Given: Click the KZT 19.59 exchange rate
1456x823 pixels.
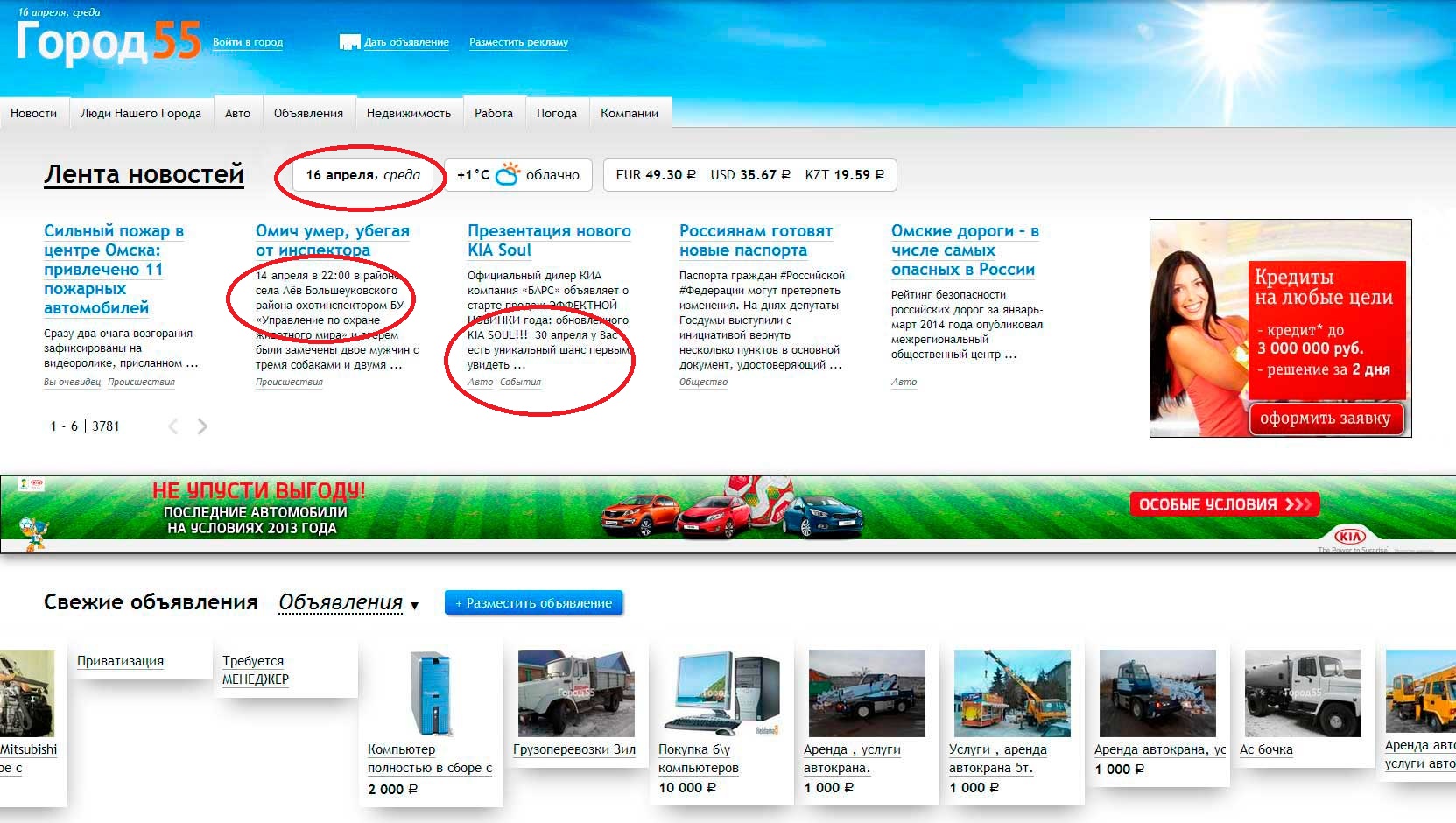Looking at the screenshot, I should coord(845,175).
